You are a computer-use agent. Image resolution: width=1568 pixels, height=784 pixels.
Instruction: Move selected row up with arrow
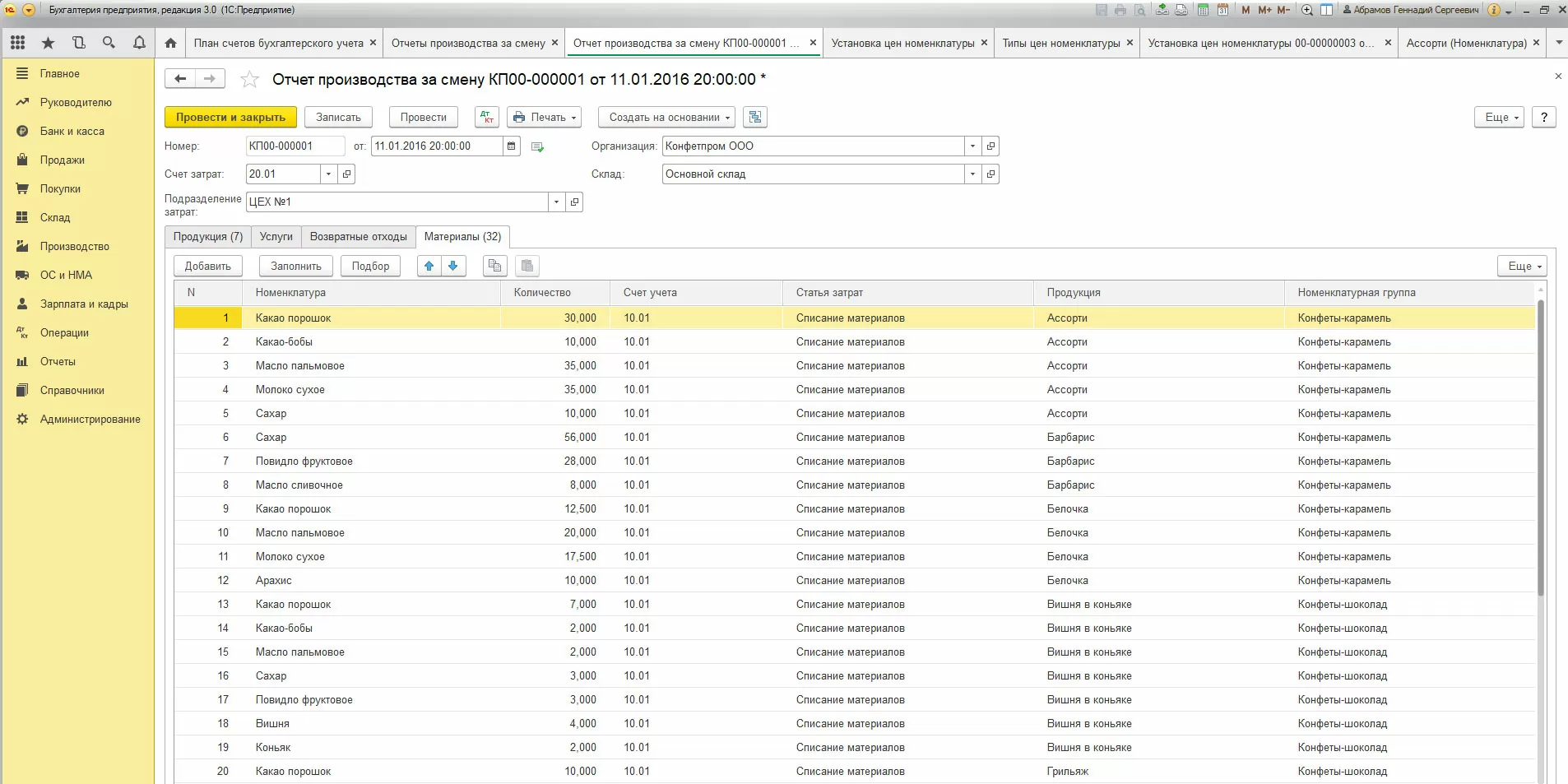pyautogui.click(x=429, y=266)
